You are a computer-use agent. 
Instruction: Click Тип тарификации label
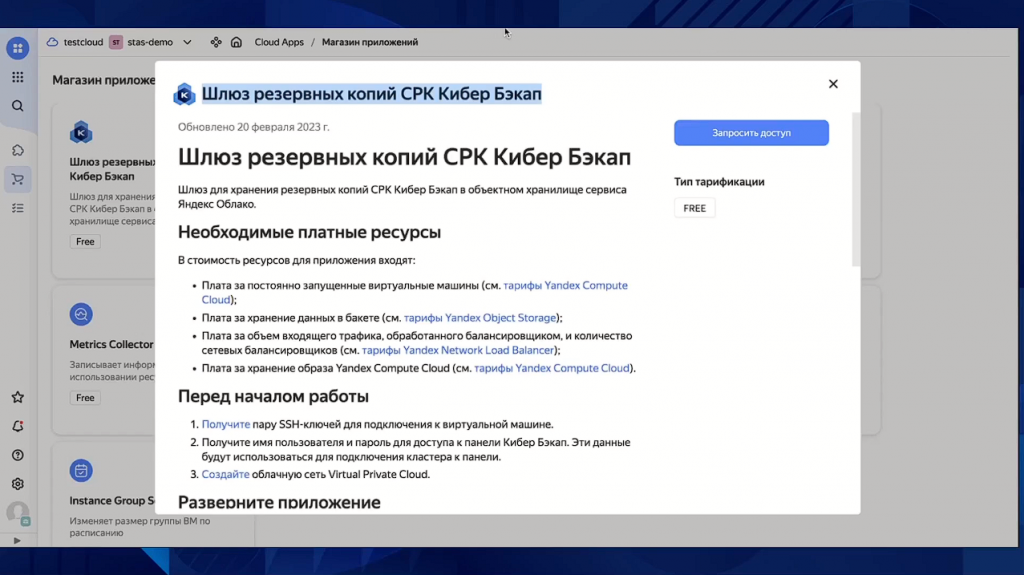719,182
